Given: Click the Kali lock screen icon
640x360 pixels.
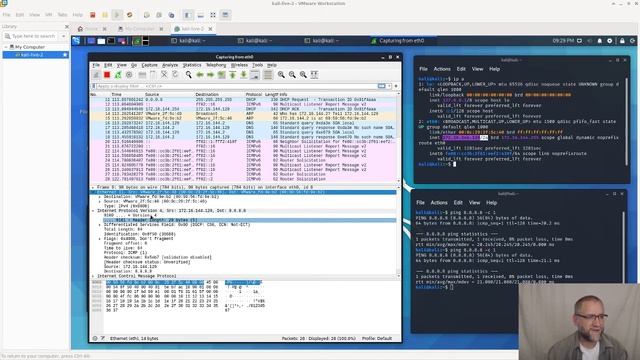Looking at the screenshot, I should [622, 41].
